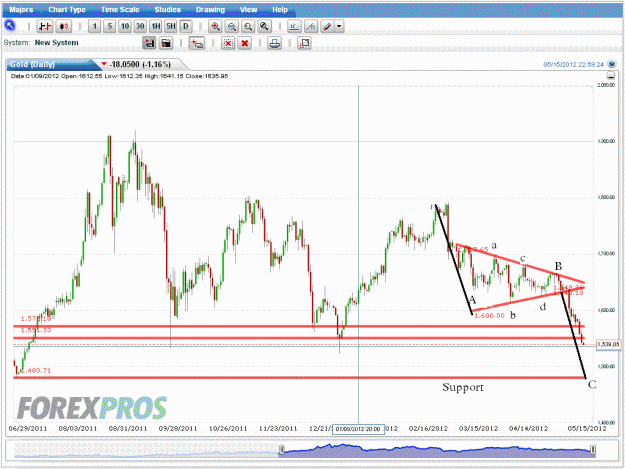Click the -18.0500 (-1.16%) change value

[140, 64]
